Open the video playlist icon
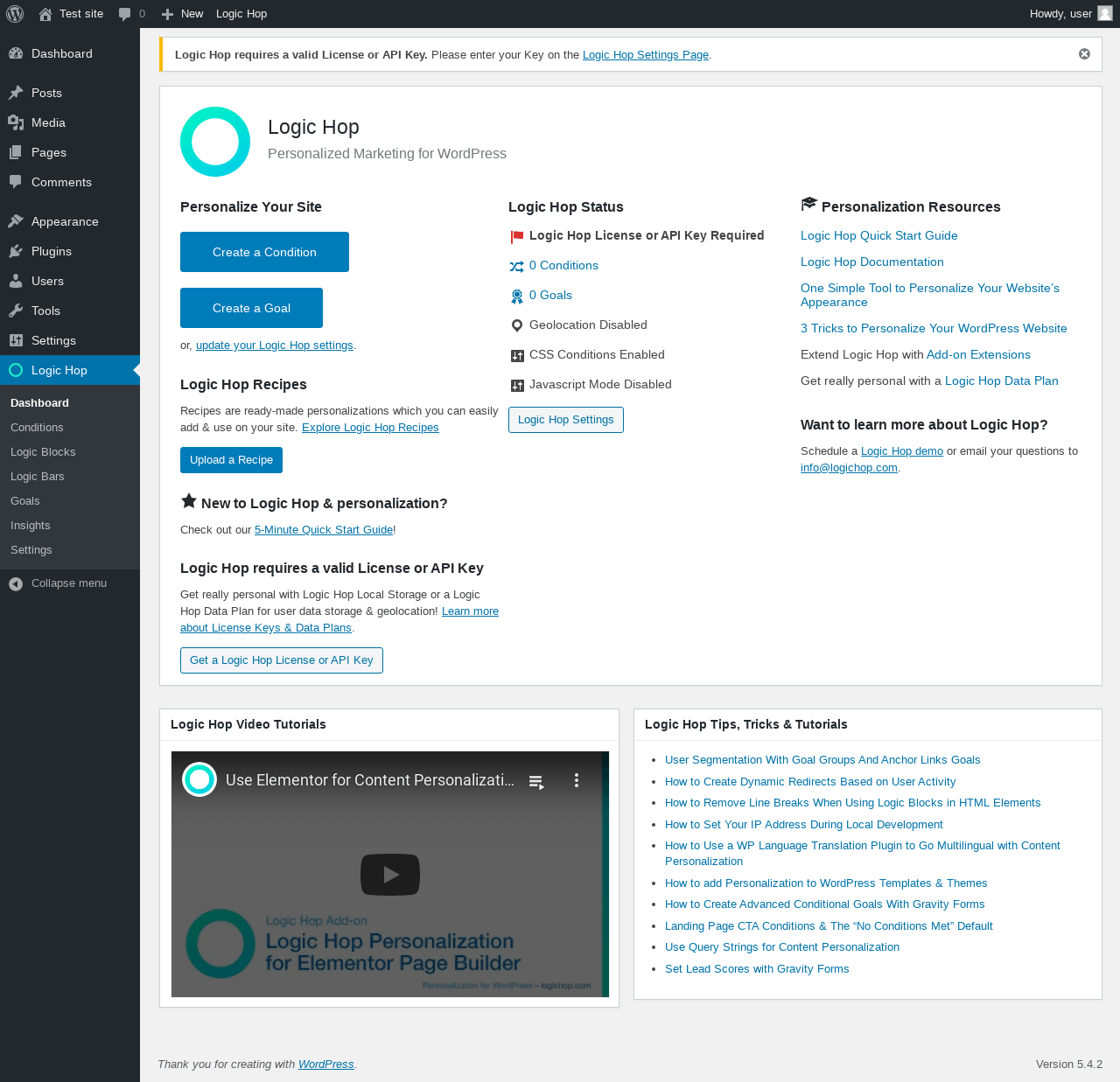The width and height of the screenshot is (1120, 1082). coord(537,781)
